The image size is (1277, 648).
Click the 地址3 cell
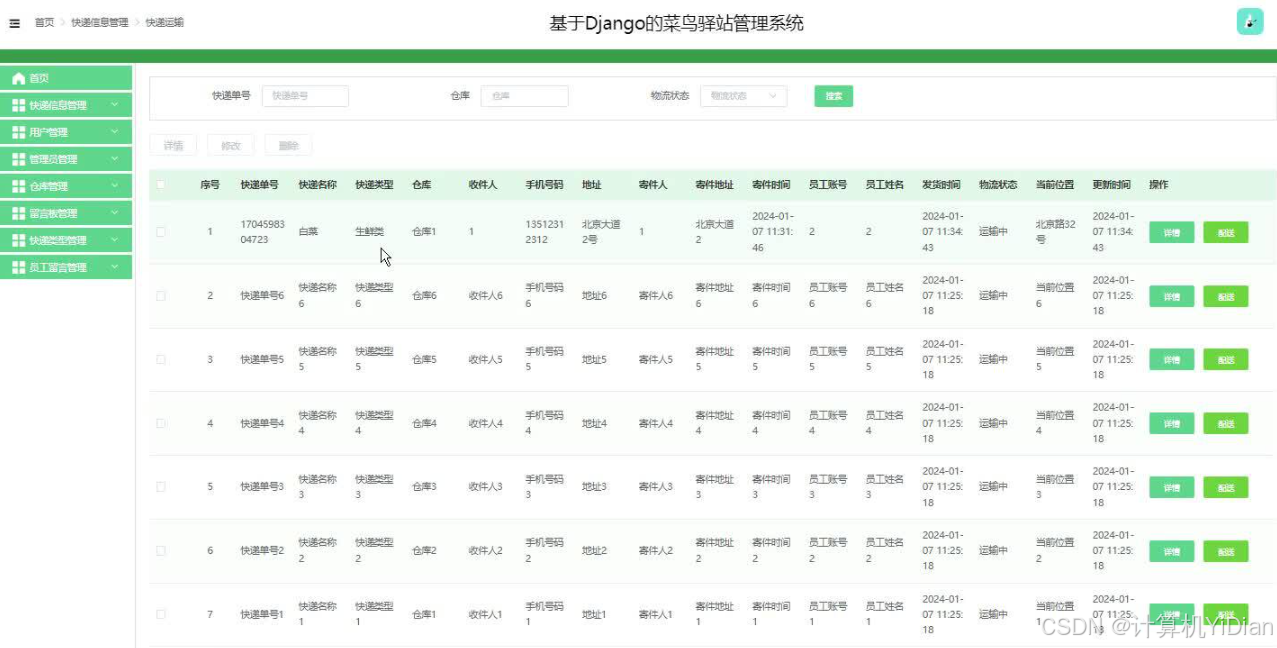(594, 487)
